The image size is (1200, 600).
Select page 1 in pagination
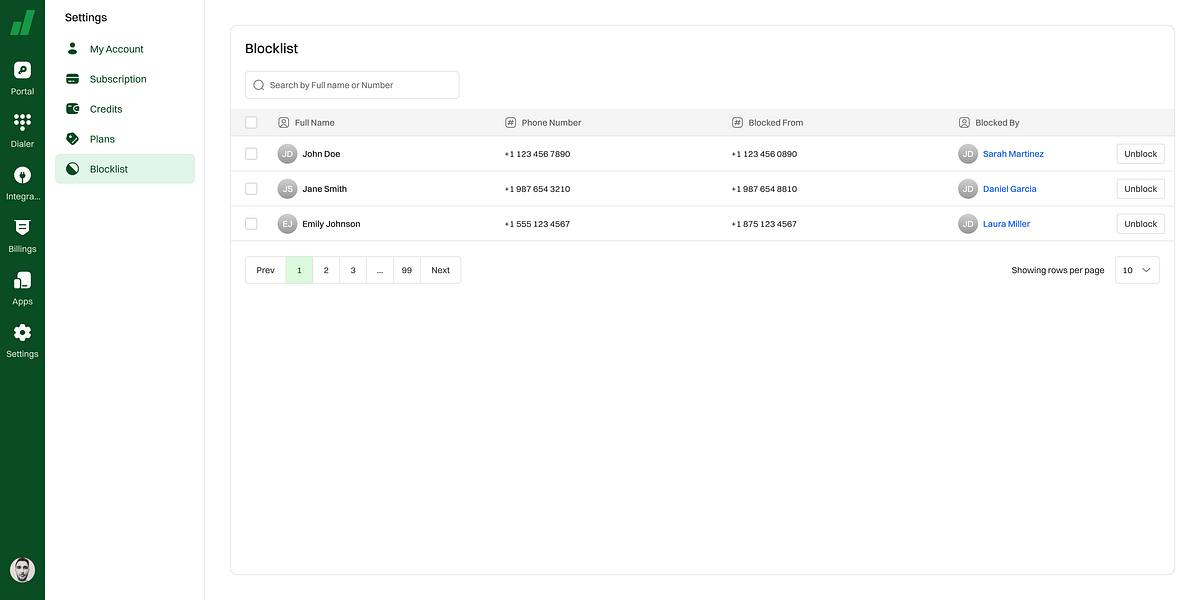click(299, 270)
